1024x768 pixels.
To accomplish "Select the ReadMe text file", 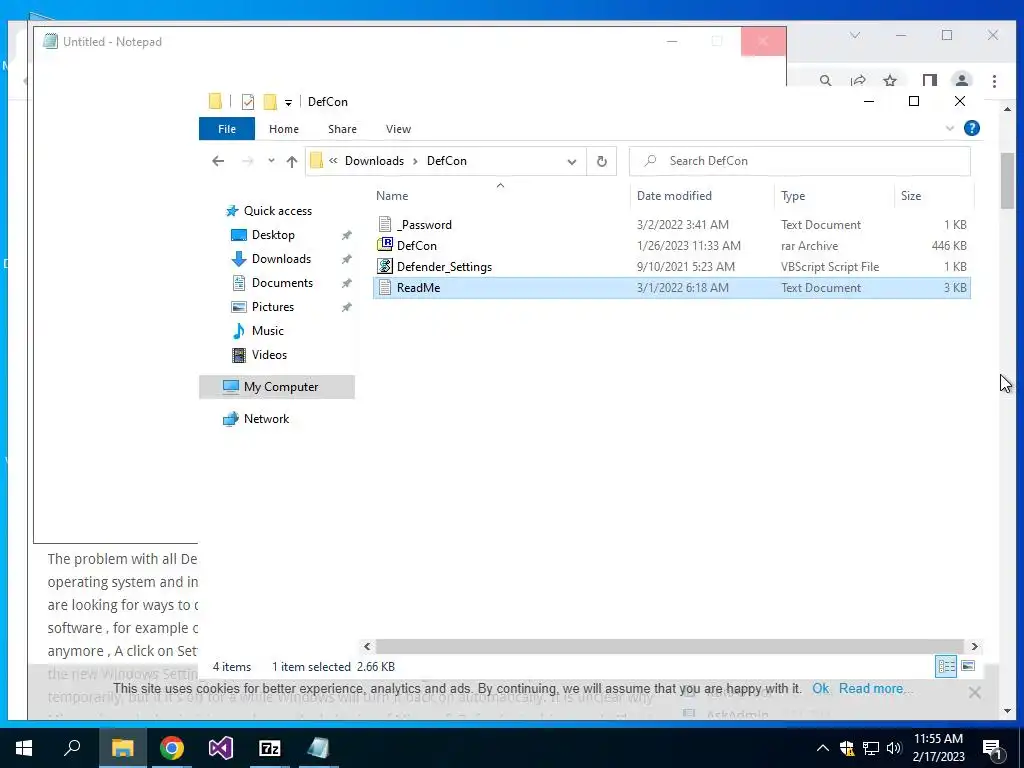I will point(672,287).
